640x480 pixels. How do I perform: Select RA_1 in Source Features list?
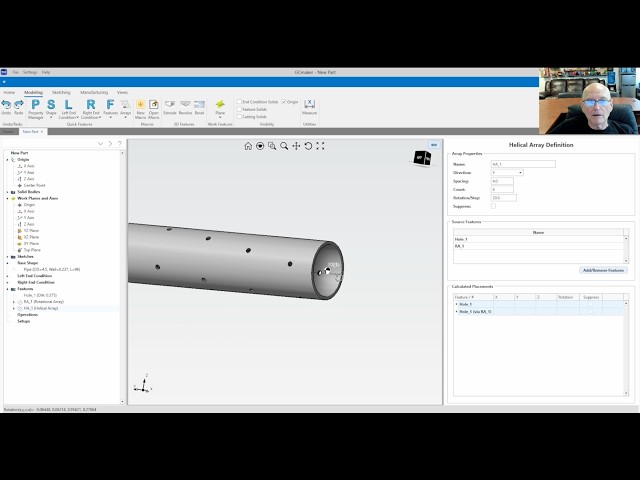point(538,246)
